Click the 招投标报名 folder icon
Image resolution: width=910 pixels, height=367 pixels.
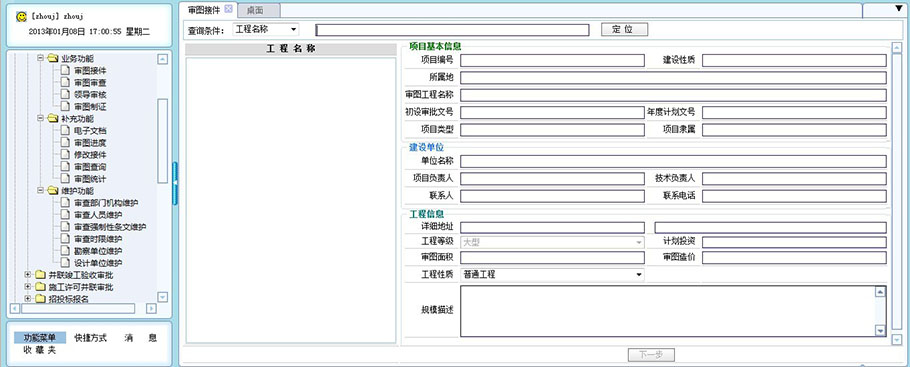pos(40,299)
